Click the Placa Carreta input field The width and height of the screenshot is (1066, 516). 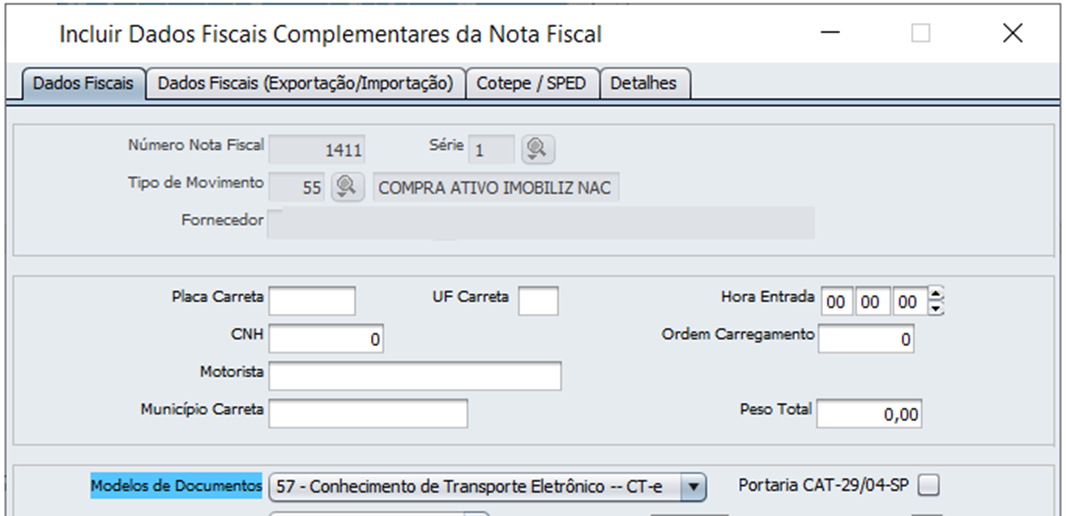(x=312, y=301)
